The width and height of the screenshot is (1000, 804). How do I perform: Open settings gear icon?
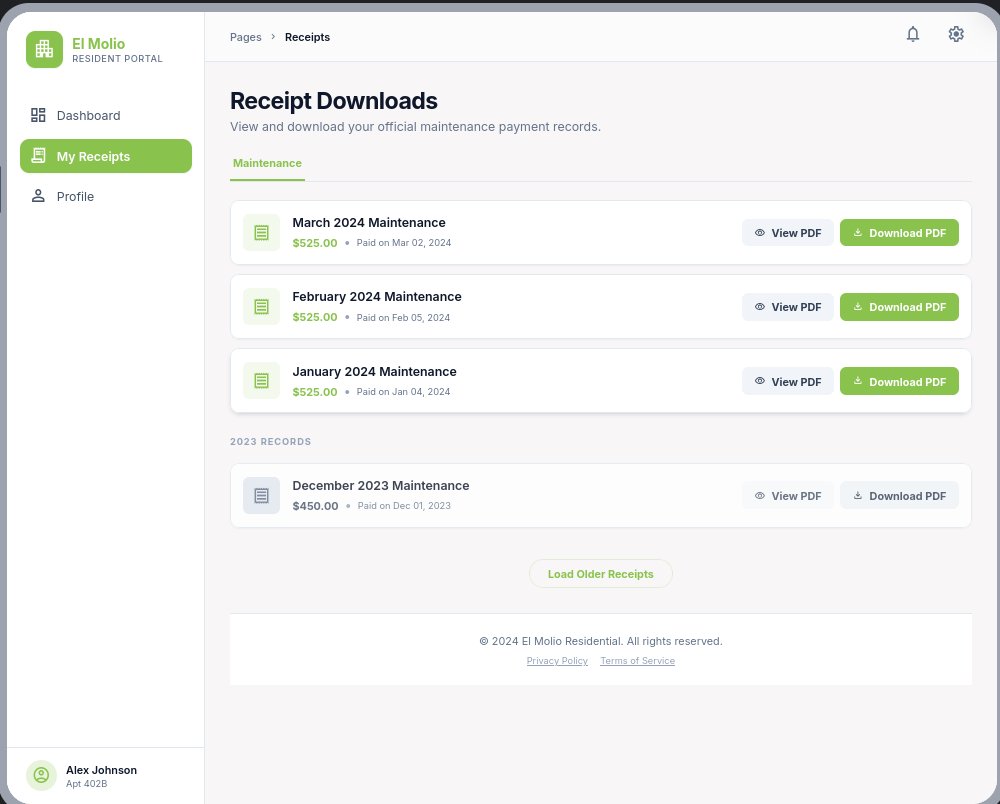pos(955,34)
